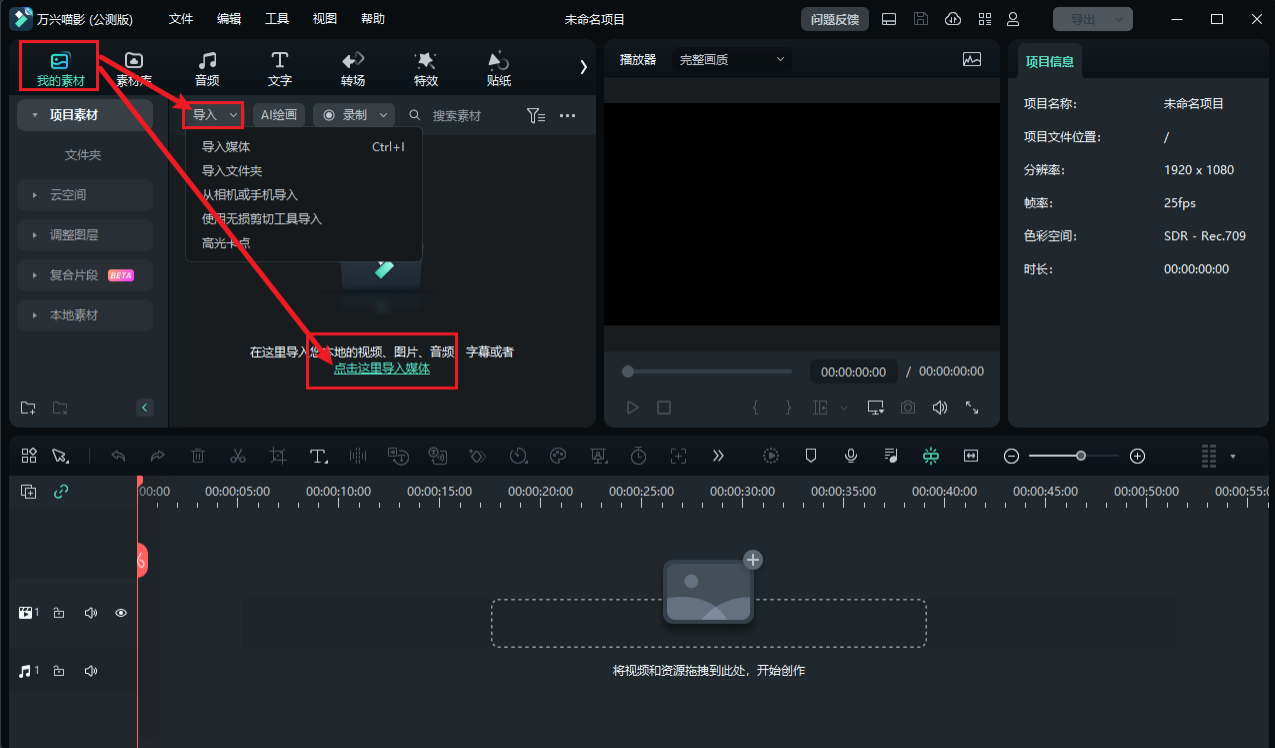Open the 转场 transitions tab
Image resolution: width=1275 pixels, height=748 pixels.
tap(353, 69)
